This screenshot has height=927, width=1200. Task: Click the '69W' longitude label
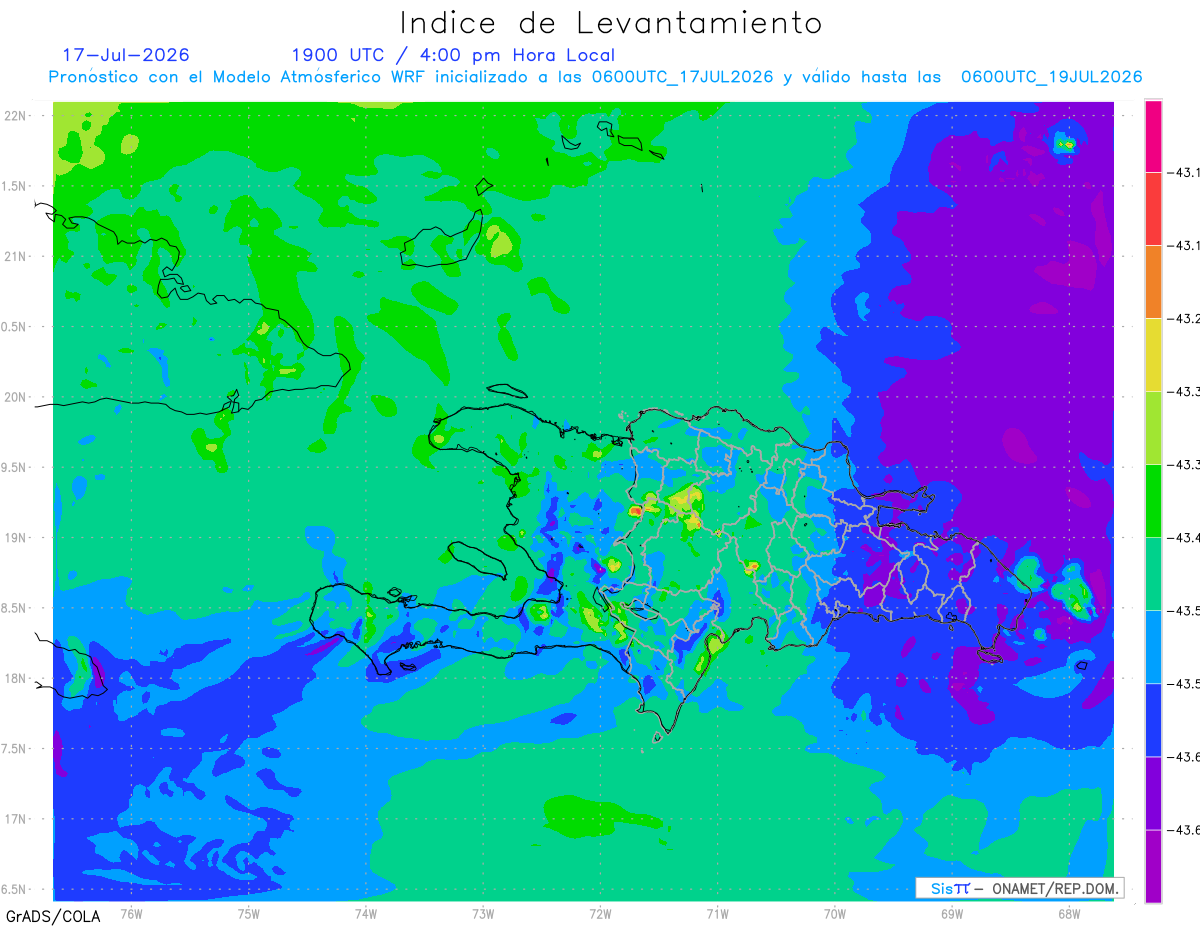click(x=951, y=913)
